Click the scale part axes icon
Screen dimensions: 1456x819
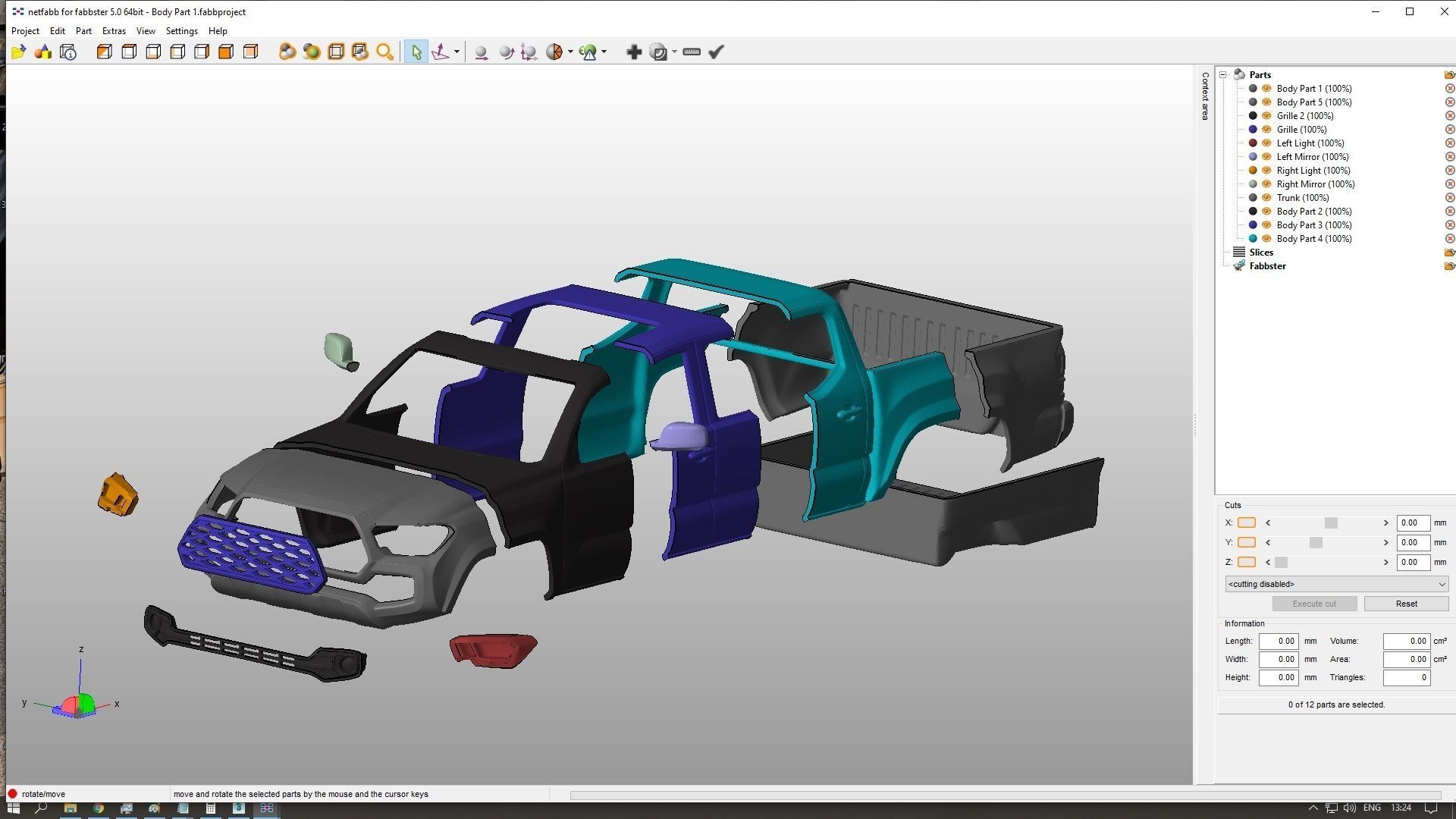529,52
